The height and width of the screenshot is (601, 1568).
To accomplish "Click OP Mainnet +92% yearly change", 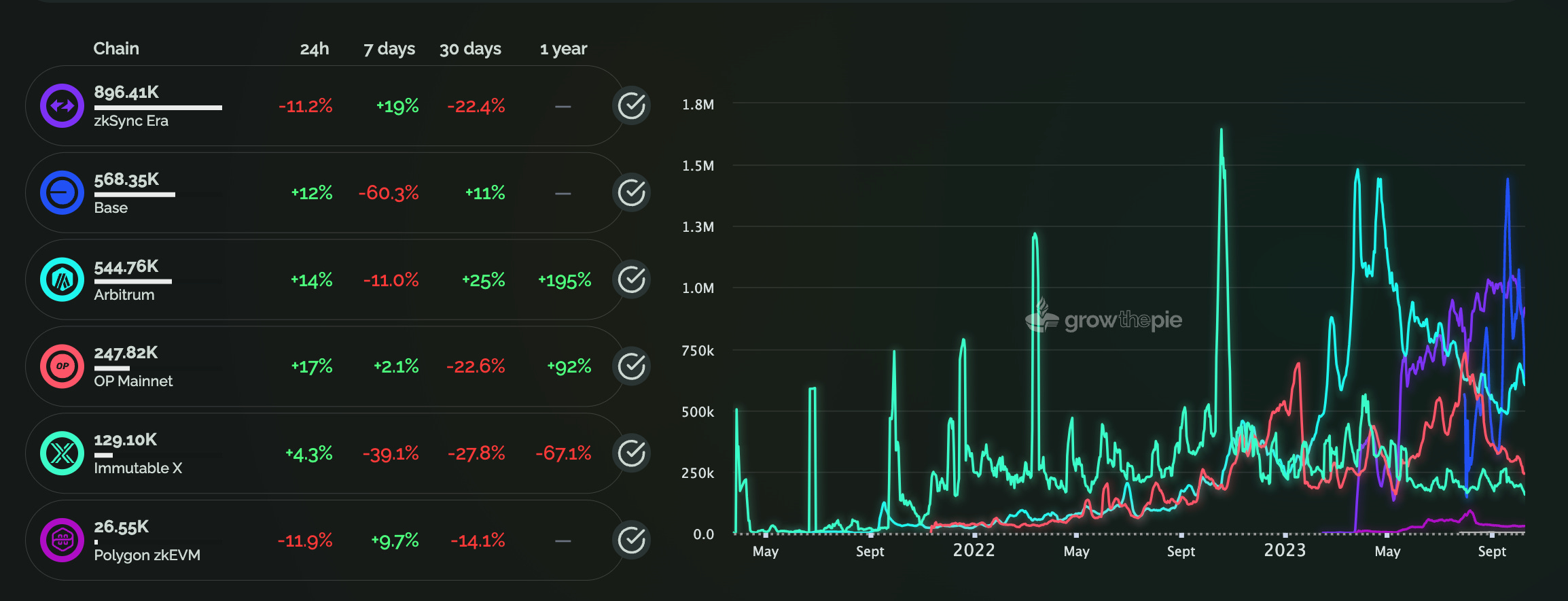I will tap(569, 366).
